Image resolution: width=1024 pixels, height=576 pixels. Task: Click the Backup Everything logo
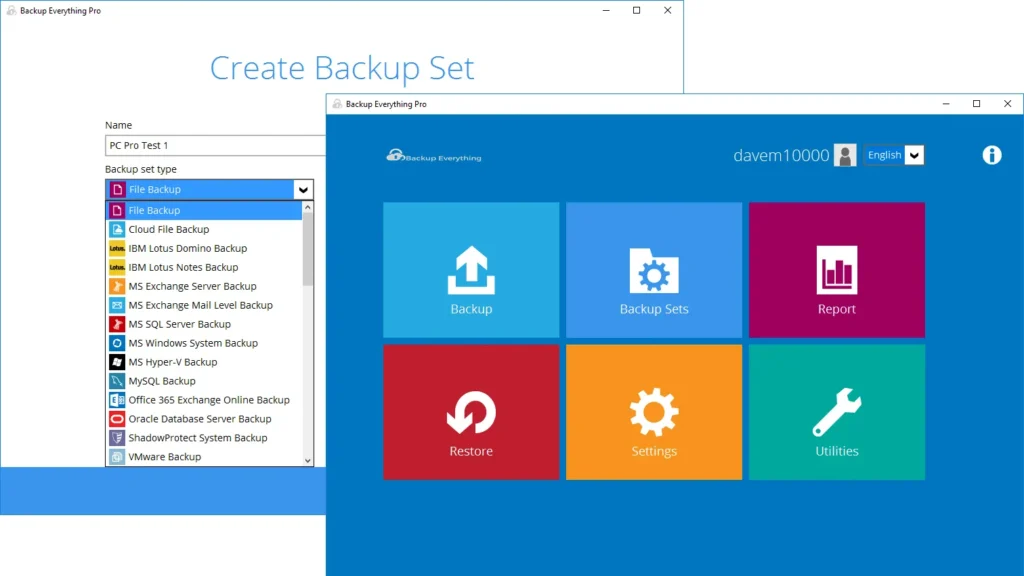[434, 156]
